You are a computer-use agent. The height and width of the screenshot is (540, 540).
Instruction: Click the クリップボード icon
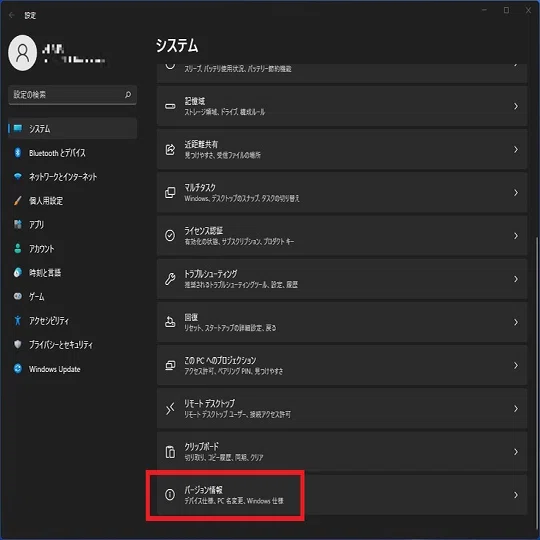[170, 452]
